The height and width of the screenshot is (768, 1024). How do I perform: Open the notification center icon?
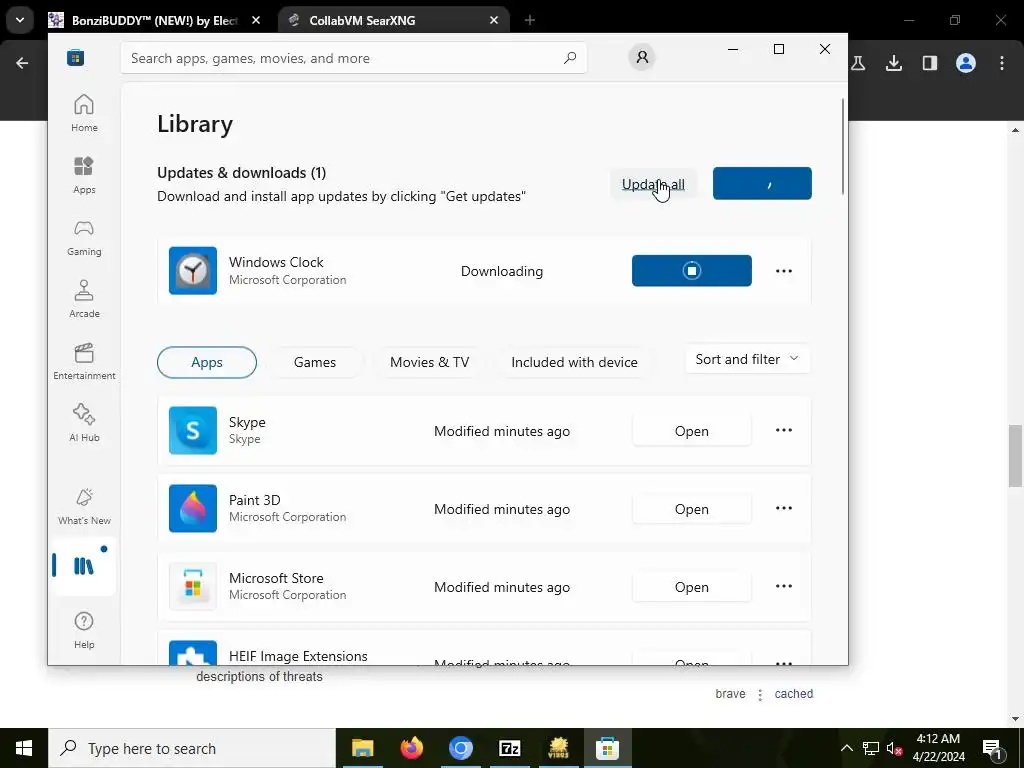pyautogui.click(x=993, y=748)
